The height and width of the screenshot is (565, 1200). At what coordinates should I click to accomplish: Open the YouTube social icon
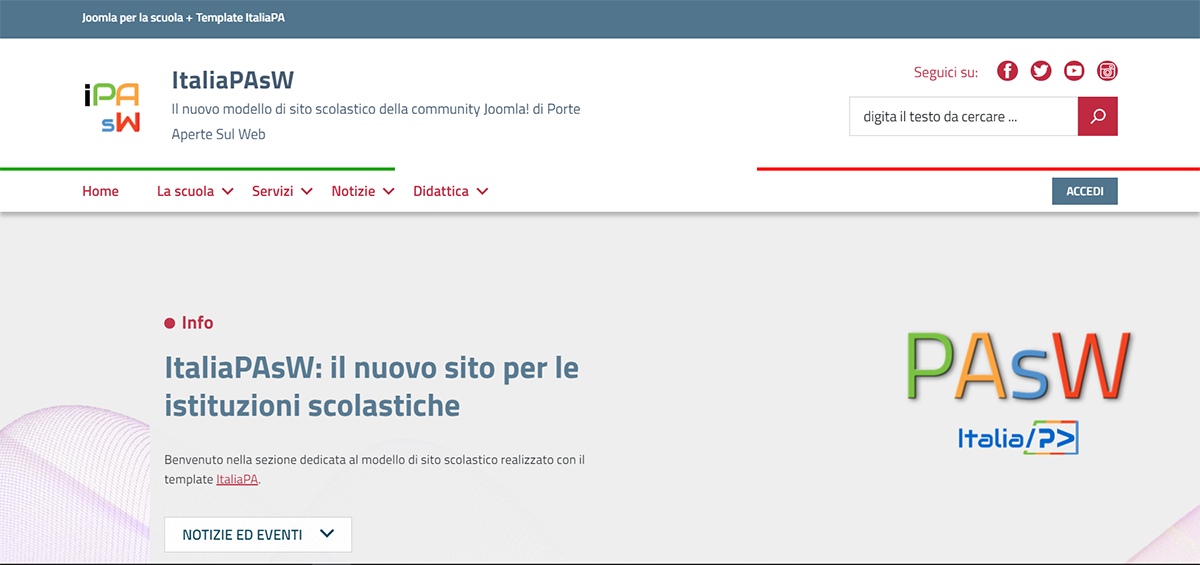(1074, 71)
